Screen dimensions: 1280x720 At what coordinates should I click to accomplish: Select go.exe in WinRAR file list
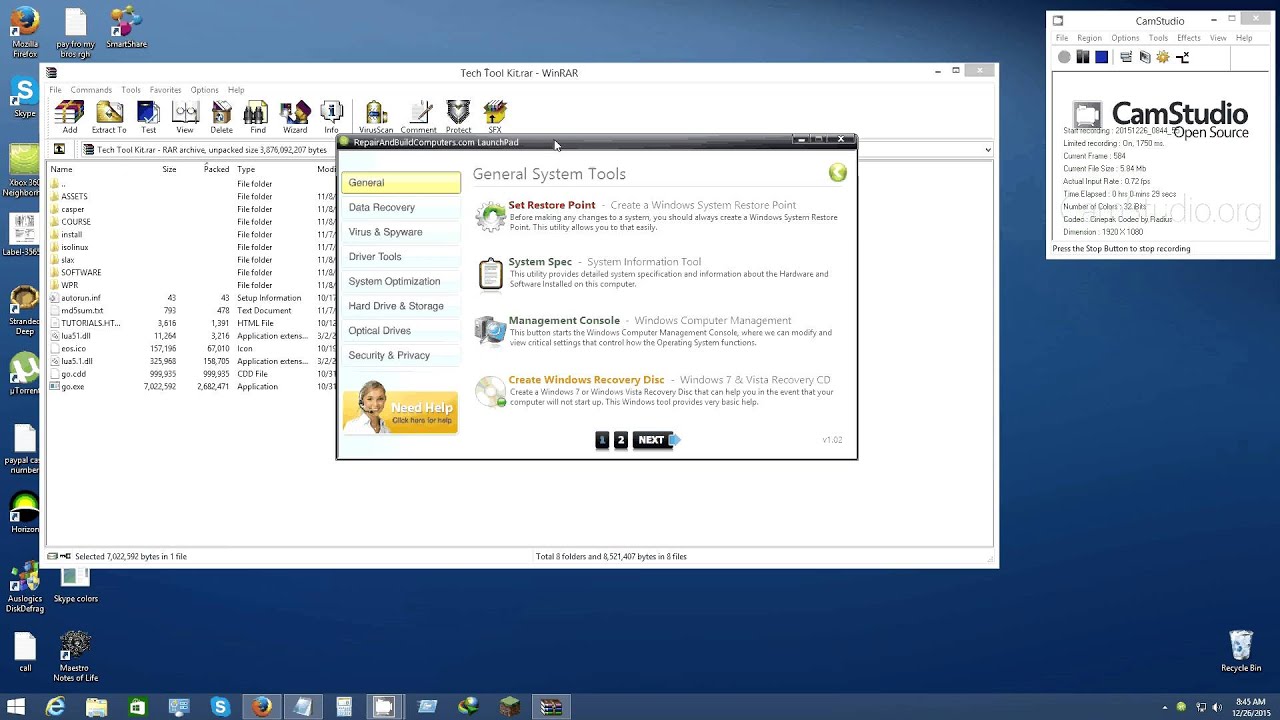pyautogui.click(x=72, y=386)
